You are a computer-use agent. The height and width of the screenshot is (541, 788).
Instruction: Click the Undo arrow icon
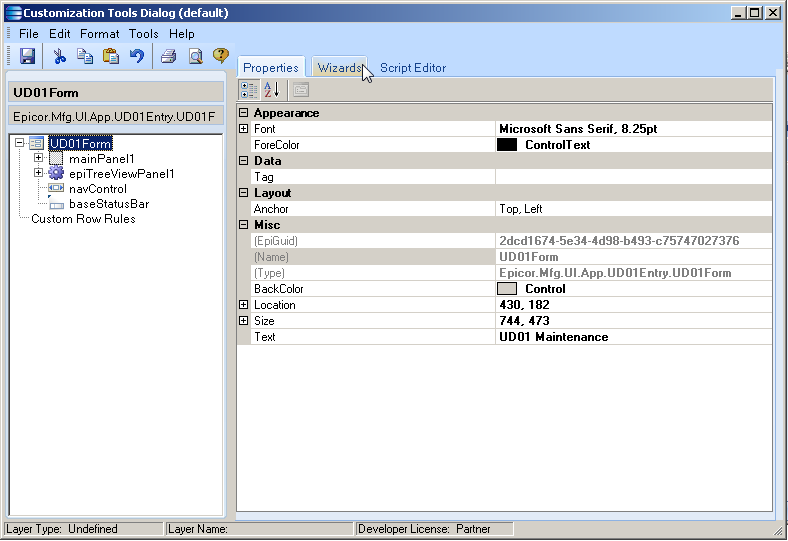137,56
